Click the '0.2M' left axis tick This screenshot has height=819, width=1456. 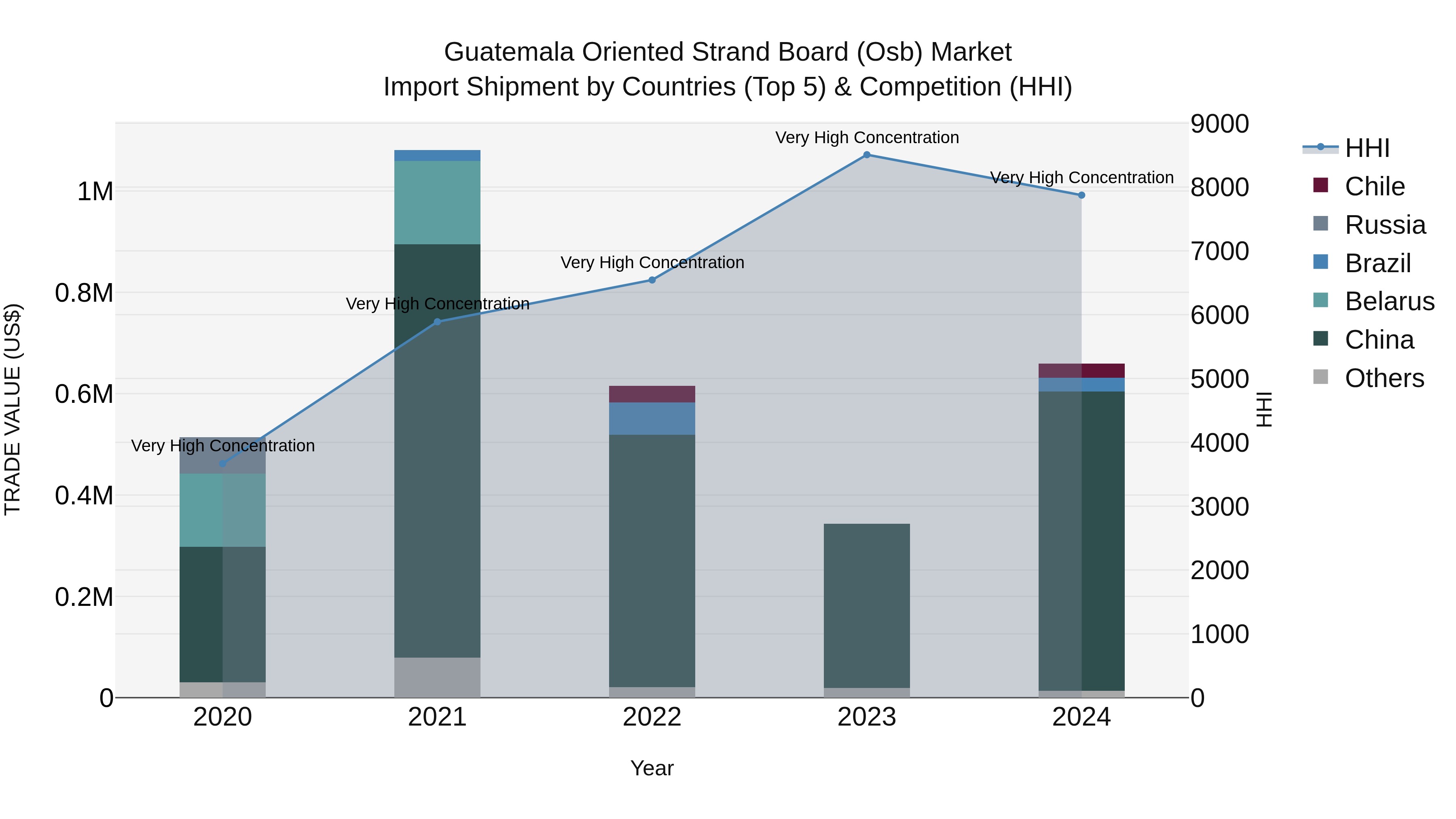[x=84, y=596]
